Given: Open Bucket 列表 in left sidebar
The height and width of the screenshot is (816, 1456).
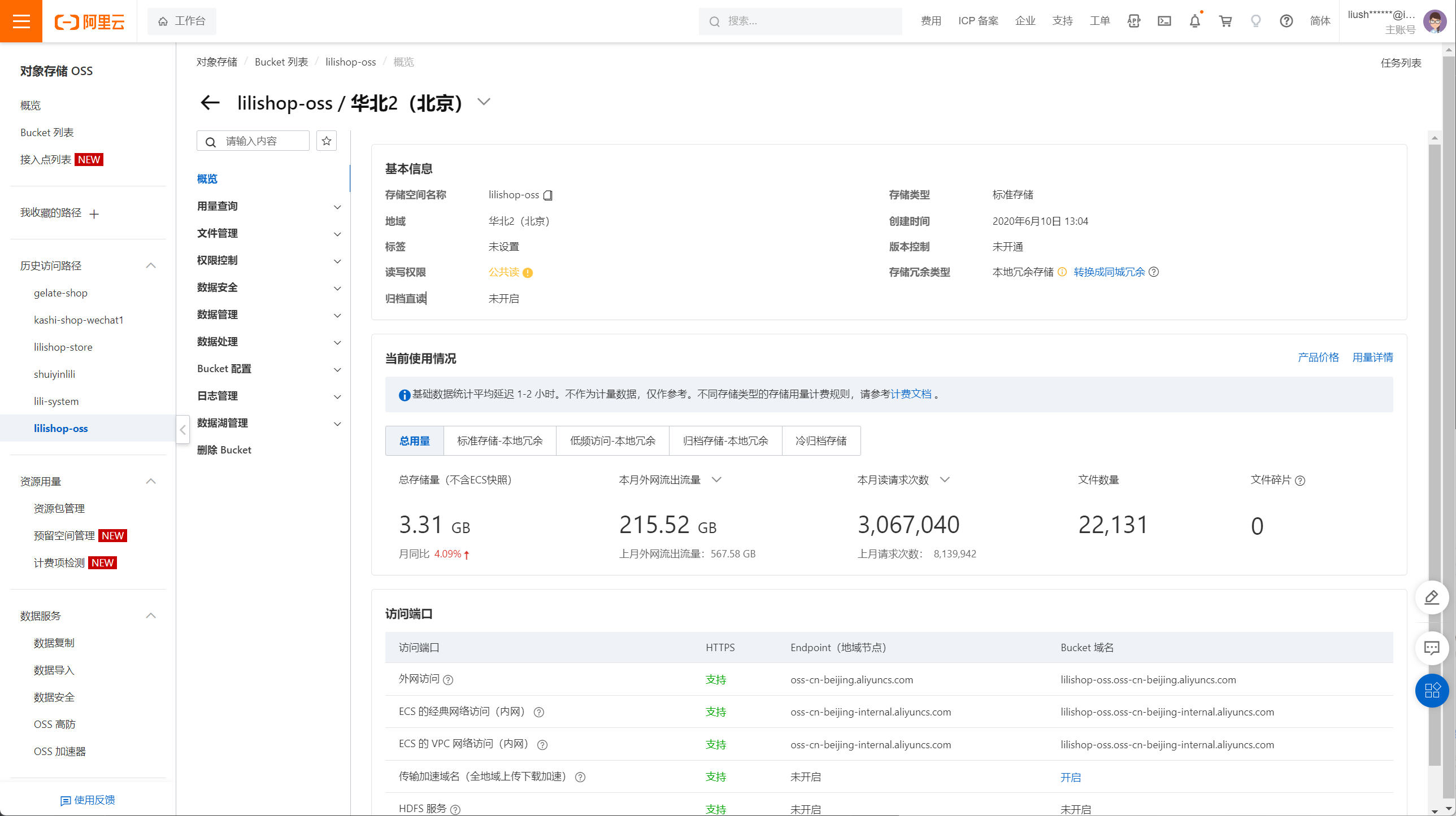Looking at the screenshot, I should 47,132.
